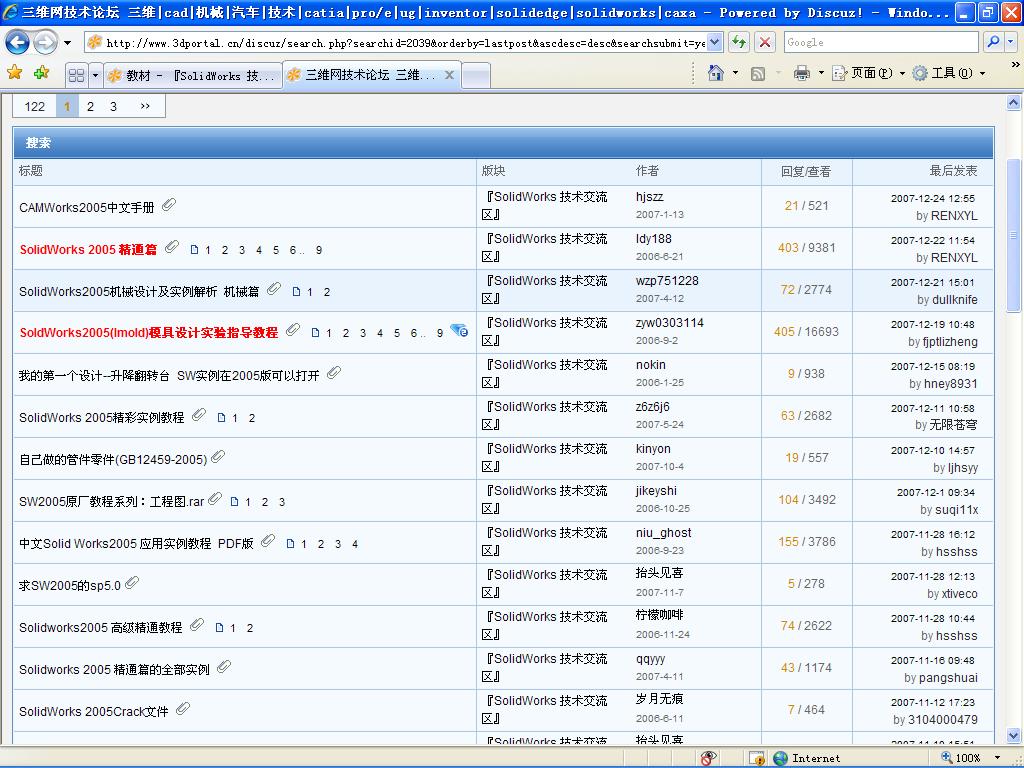
Task: Click the Refresh page icon
Action: pyautogui.click(x=739, y=42)
